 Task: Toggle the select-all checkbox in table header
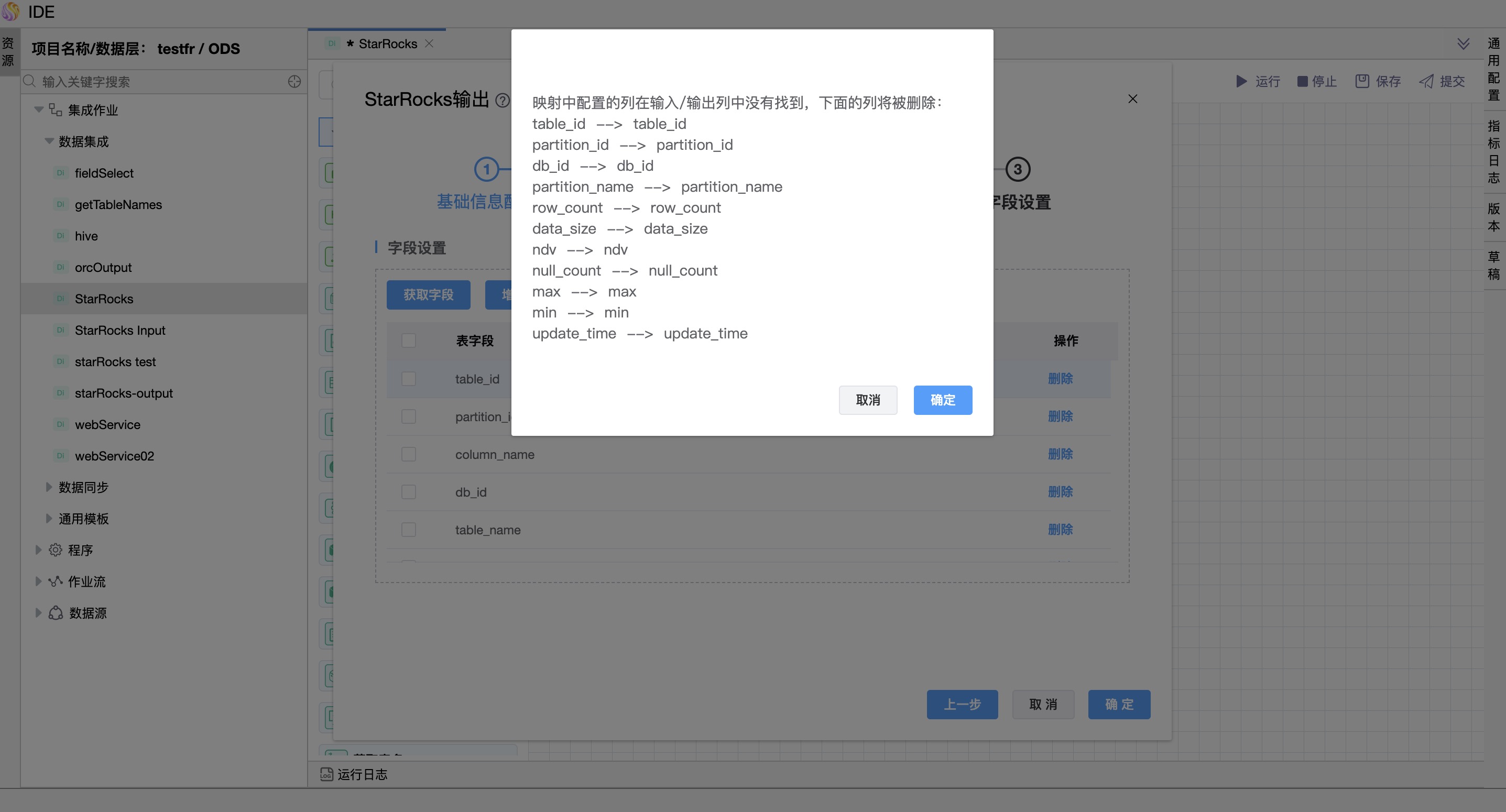pyautogui.click(x=409, y=340)
